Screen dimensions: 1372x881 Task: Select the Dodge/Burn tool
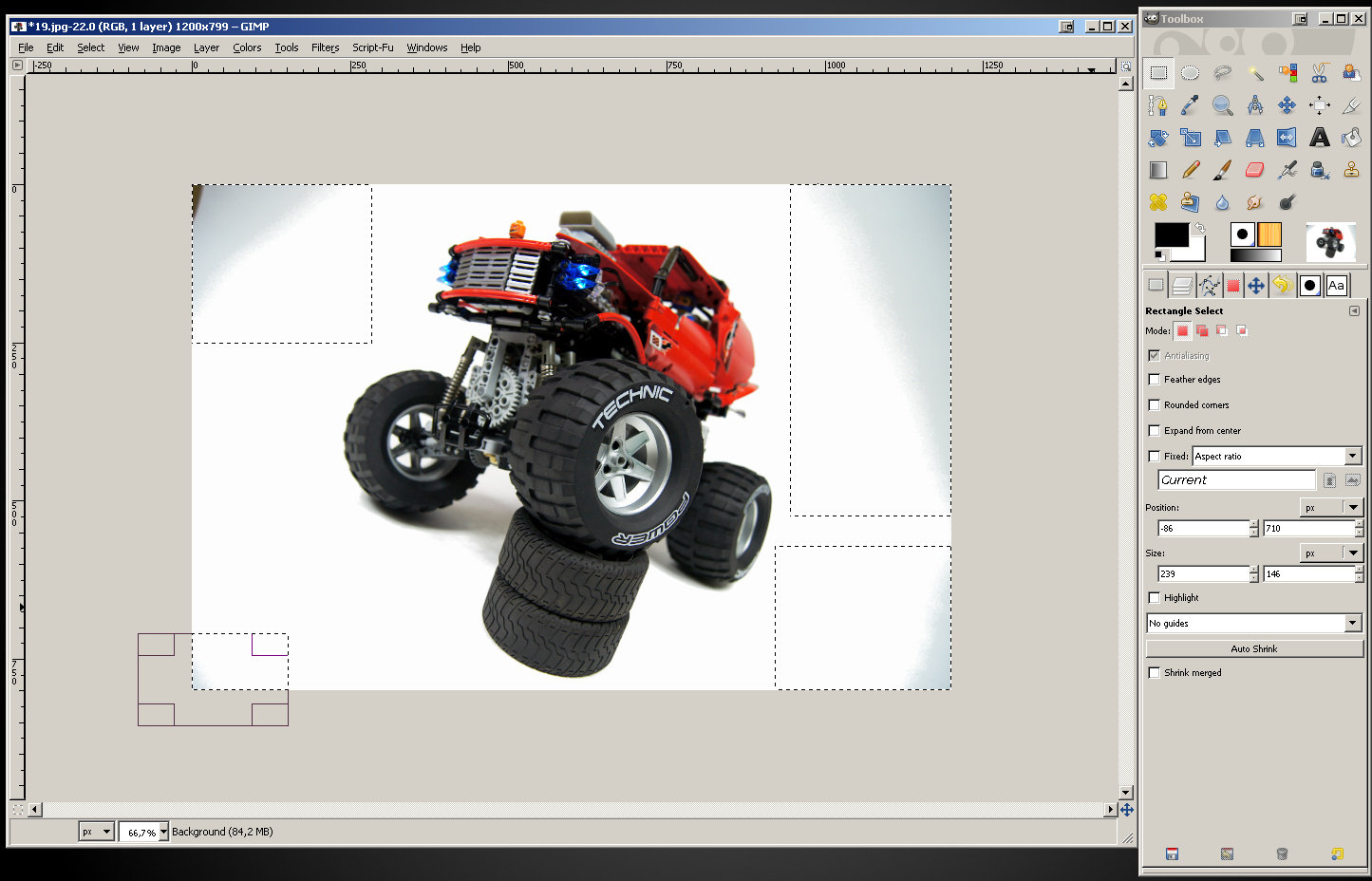tap(1287, 202)
